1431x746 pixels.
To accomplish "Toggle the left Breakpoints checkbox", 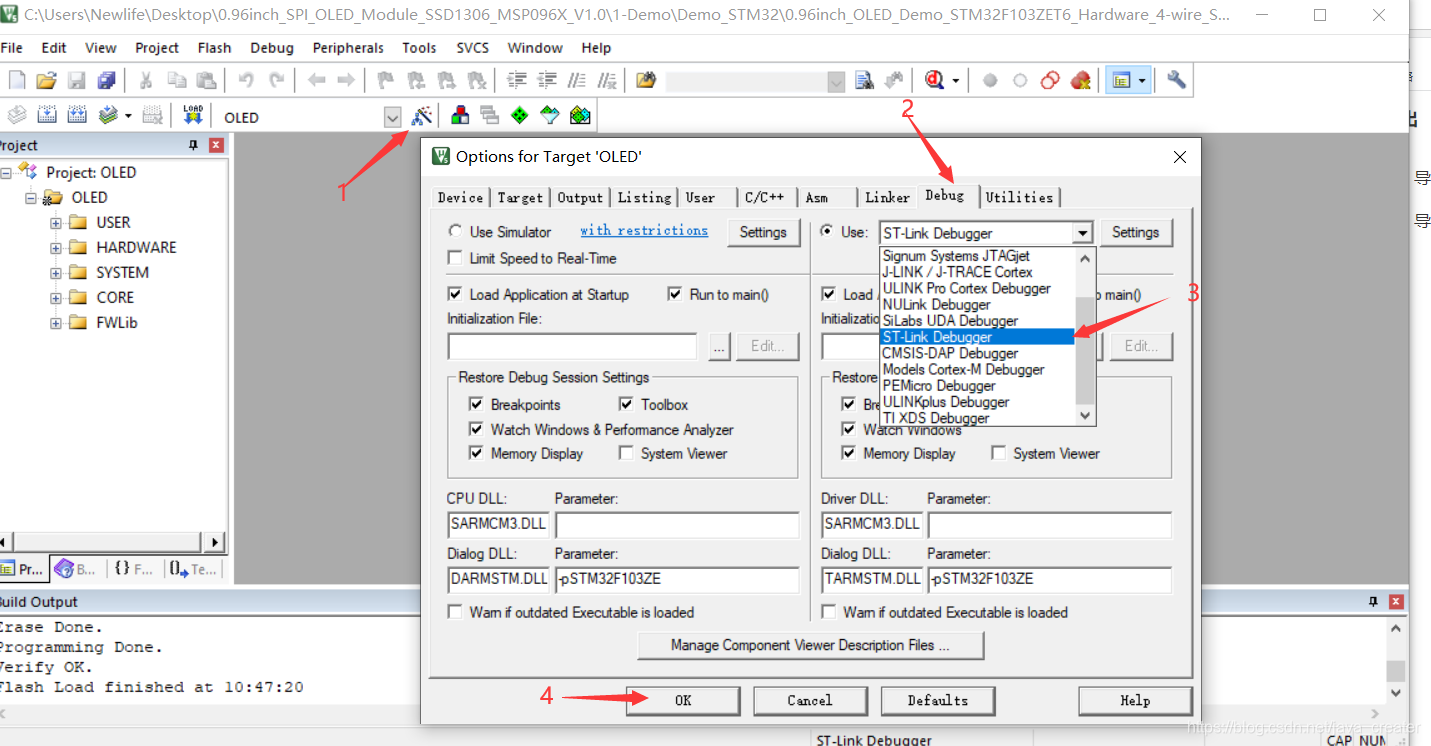I will point(477,404).
